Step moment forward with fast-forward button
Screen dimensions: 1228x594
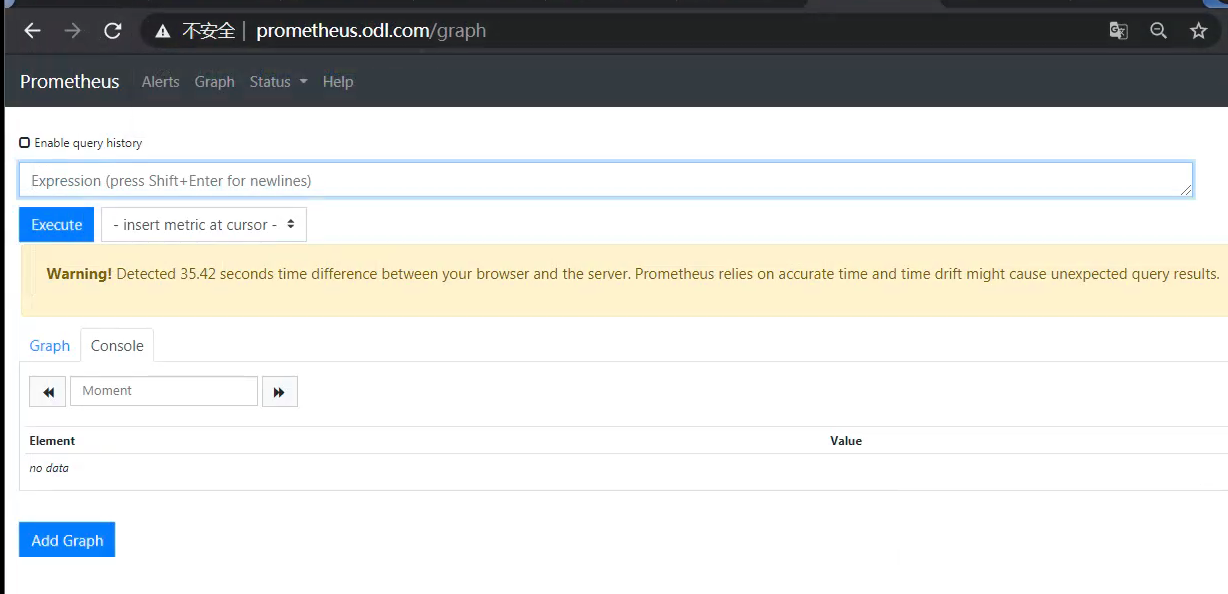click(280, 391)
